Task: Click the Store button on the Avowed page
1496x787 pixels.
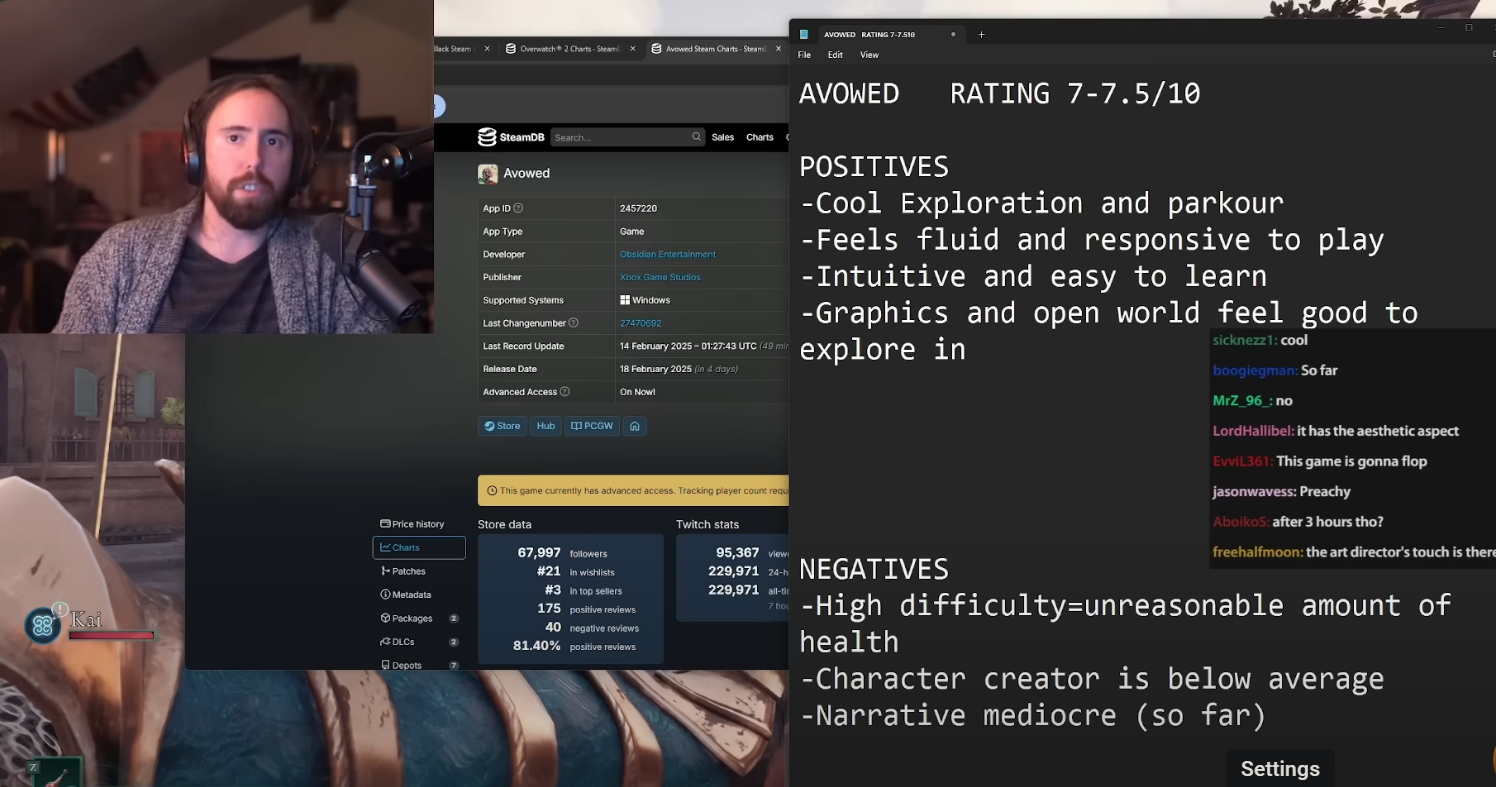Action: click(x=502, y=426)
